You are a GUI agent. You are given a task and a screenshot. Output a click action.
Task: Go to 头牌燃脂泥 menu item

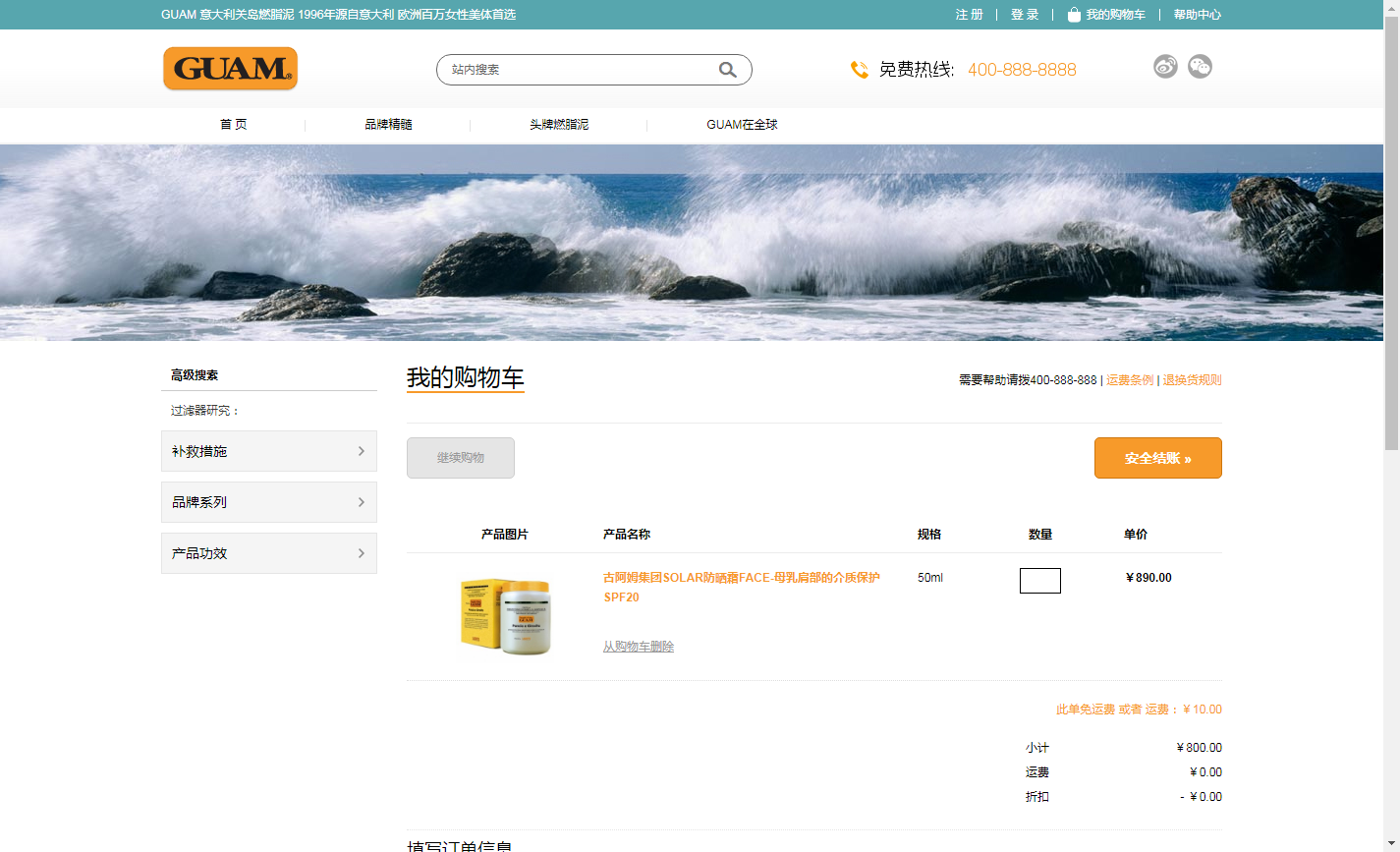[x=559, y=125]
